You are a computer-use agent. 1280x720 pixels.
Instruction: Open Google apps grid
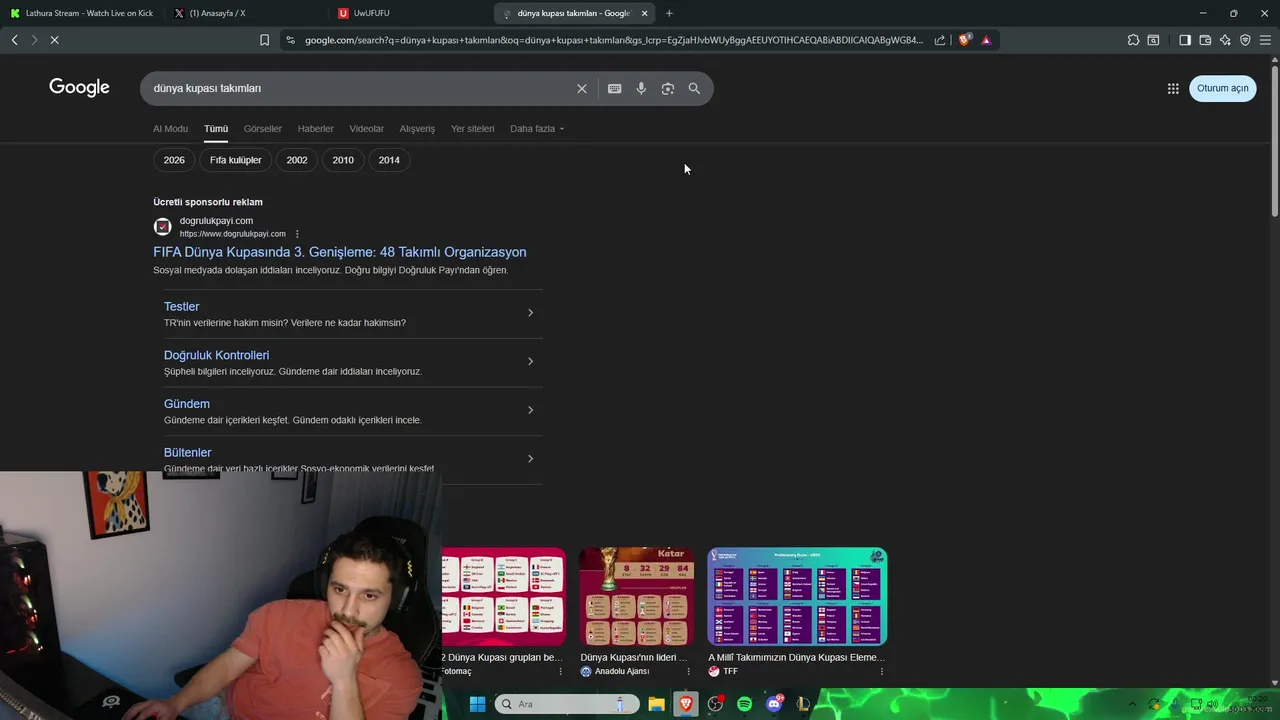click(x=1173, y=88)
